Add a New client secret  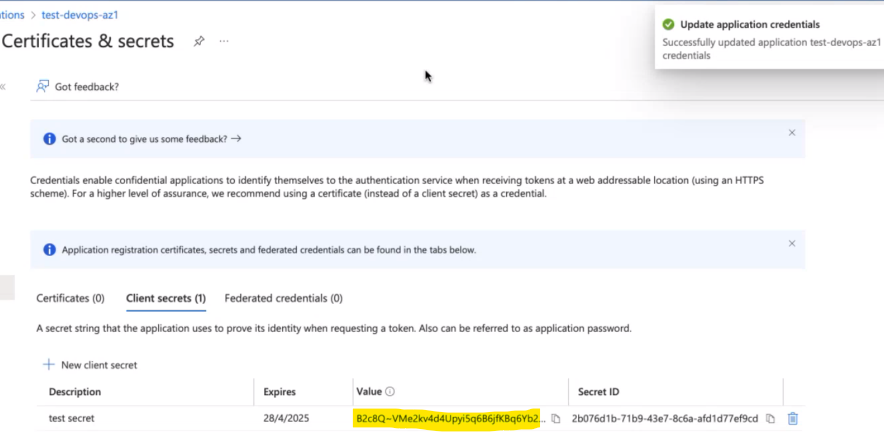(x=90, y=365)
